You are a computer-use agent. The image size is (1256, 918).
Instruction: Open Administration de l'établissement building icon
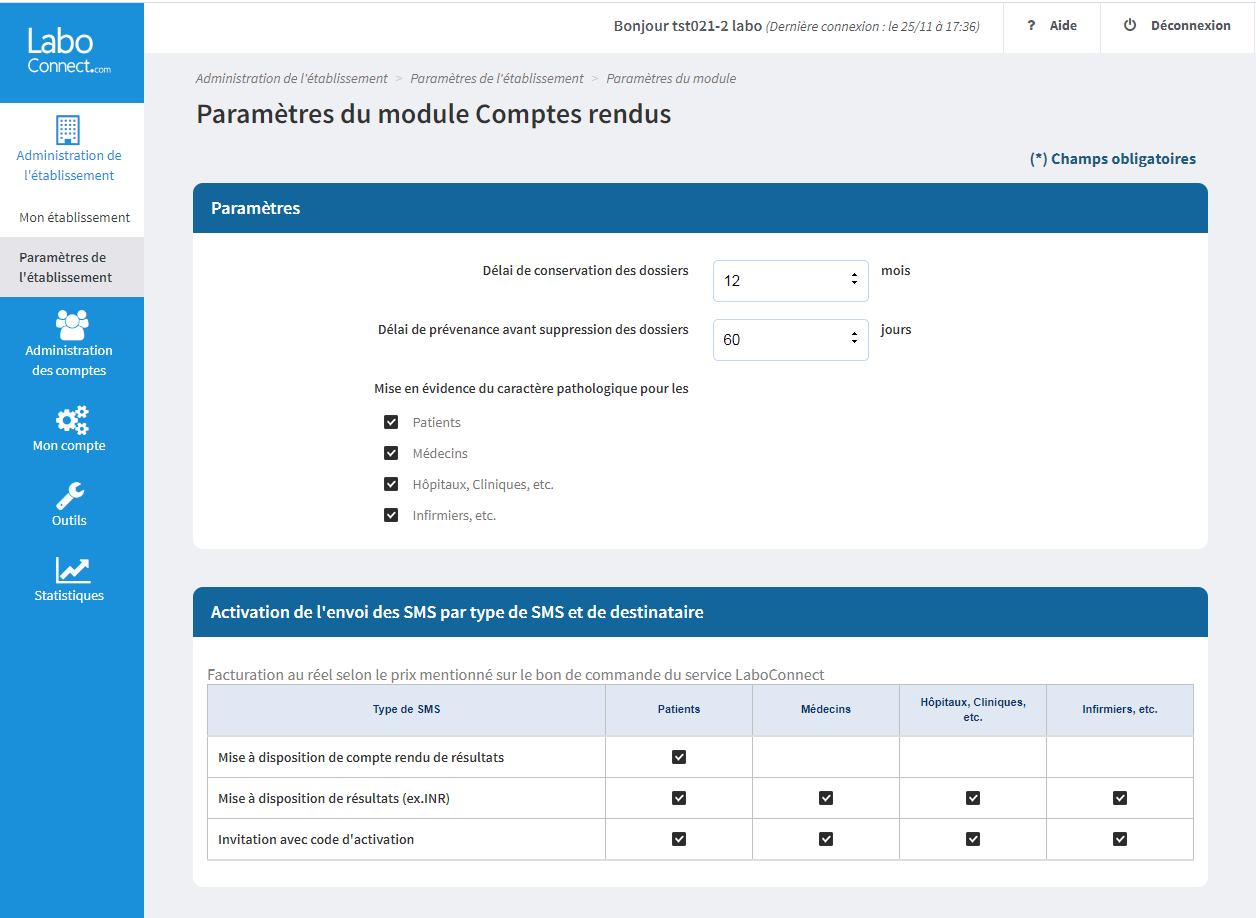click(68, 129)
